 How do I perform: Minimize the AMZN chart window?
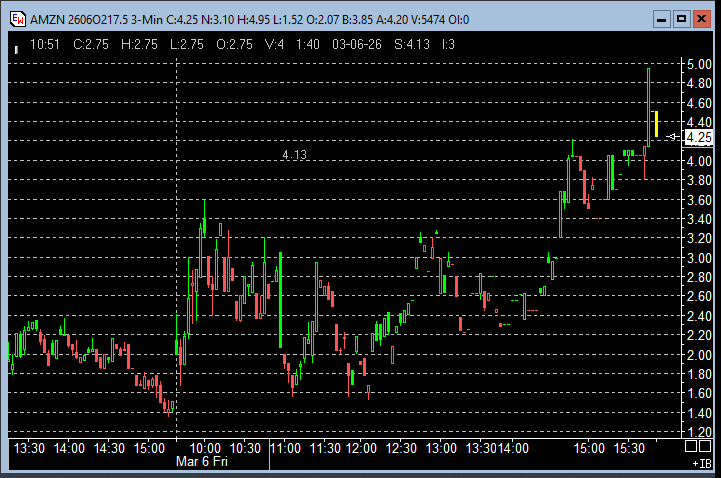660,18
